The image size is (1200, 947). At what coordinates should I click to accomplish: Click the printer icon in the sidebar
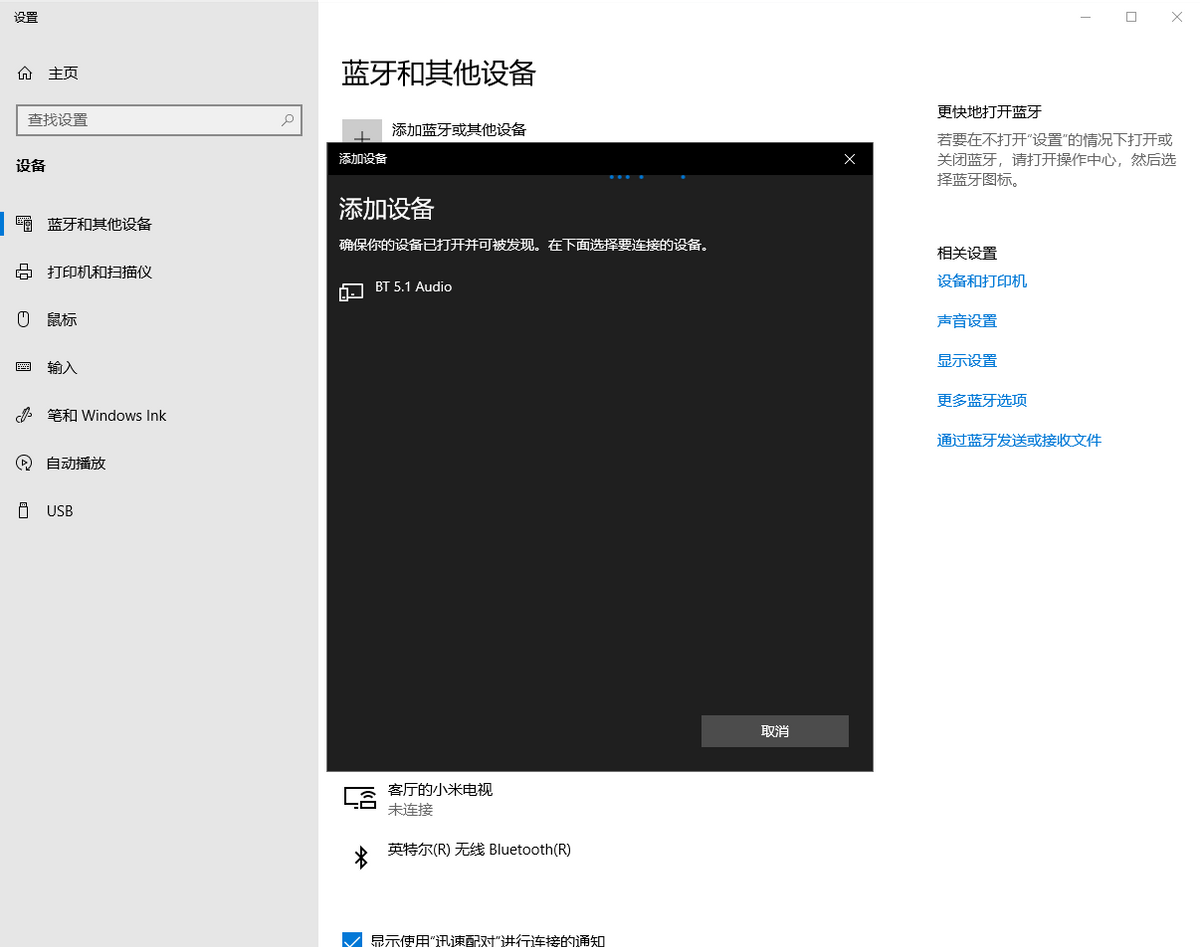(25, 272)
